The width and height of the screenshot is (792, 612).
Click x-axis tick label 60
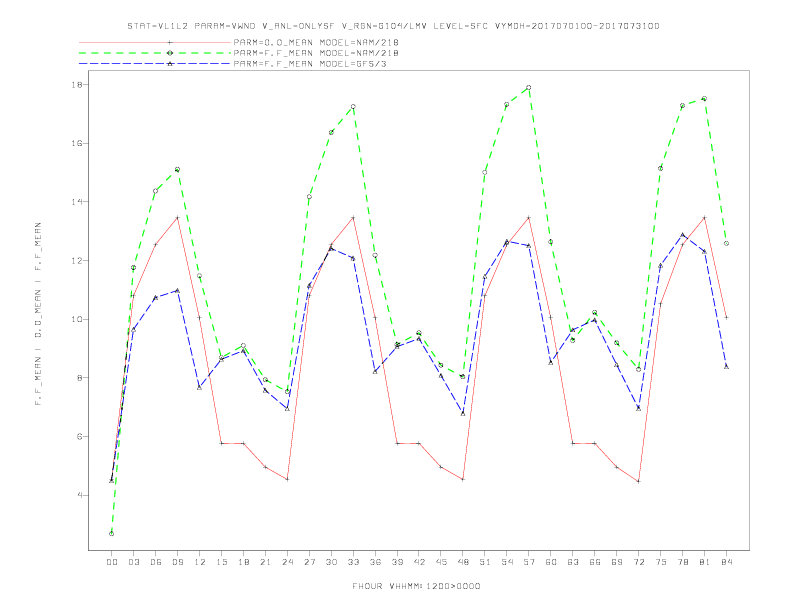pos(551,562)
